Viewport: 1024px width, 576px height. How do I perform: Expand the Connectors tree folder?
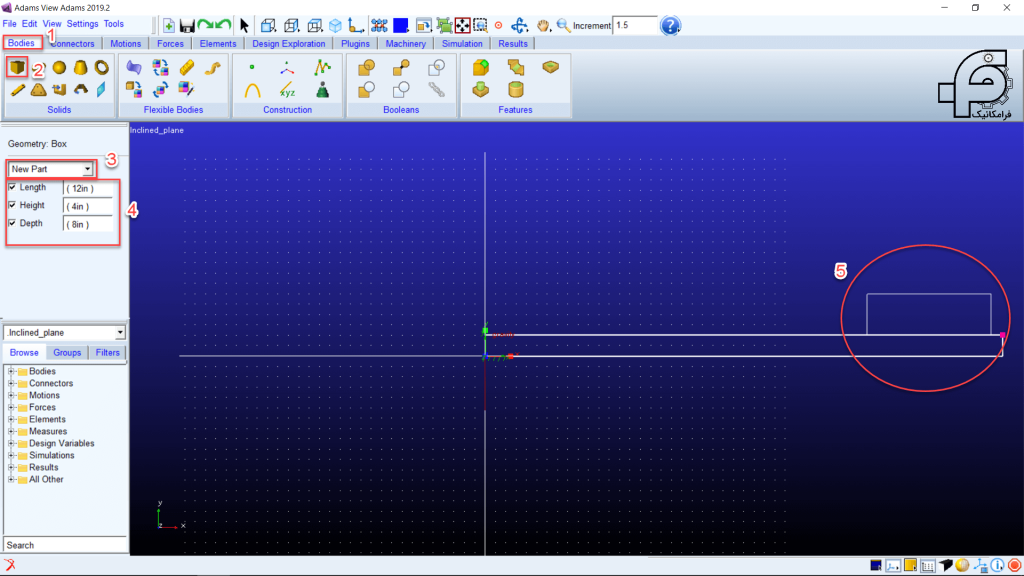(10, 383)
